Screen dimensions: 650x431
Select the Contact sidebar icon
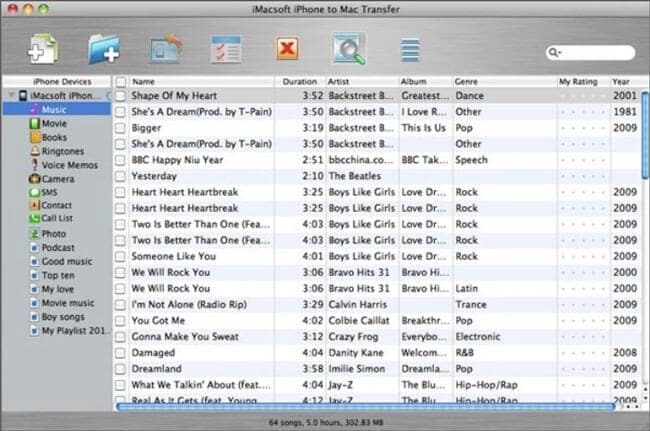(x=35, y=205)
